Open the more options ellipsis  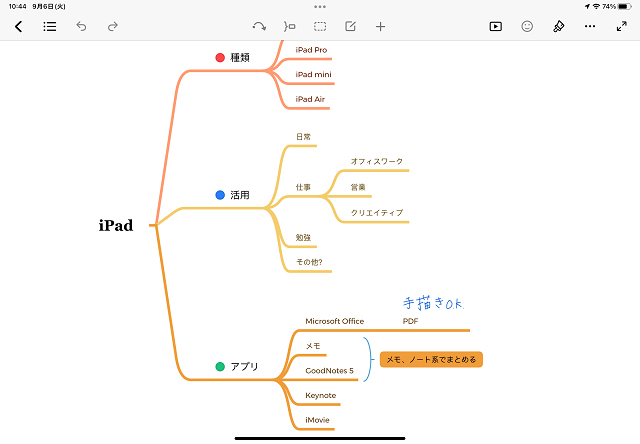point(590,26)
